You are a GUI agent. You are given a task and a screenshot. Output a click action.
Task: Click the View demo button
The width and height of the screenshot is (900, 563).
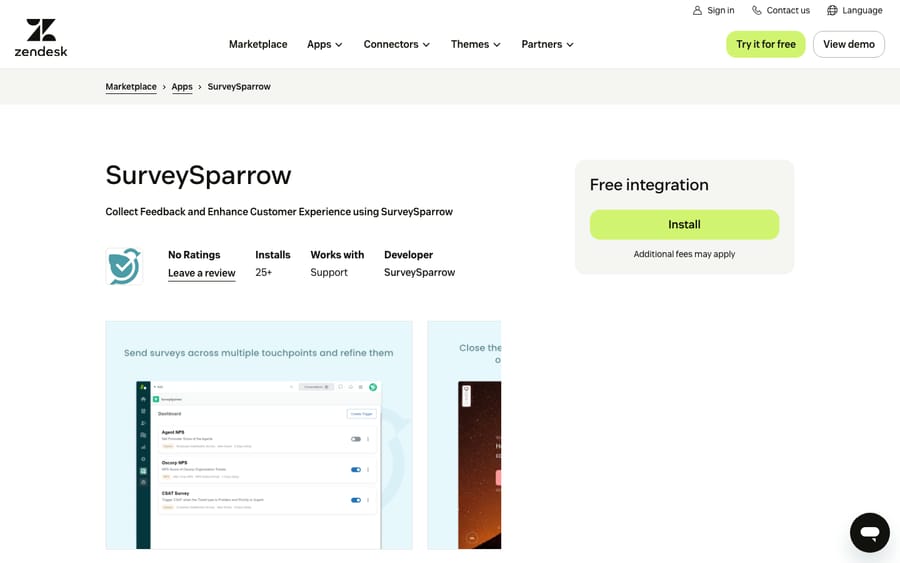(849, 44)
